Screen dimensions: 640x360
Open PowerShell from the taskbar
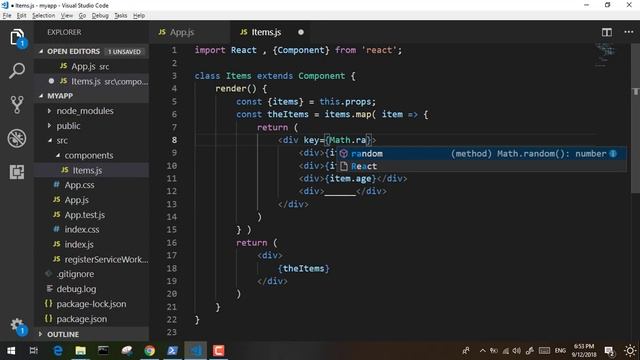click(173, 351)
